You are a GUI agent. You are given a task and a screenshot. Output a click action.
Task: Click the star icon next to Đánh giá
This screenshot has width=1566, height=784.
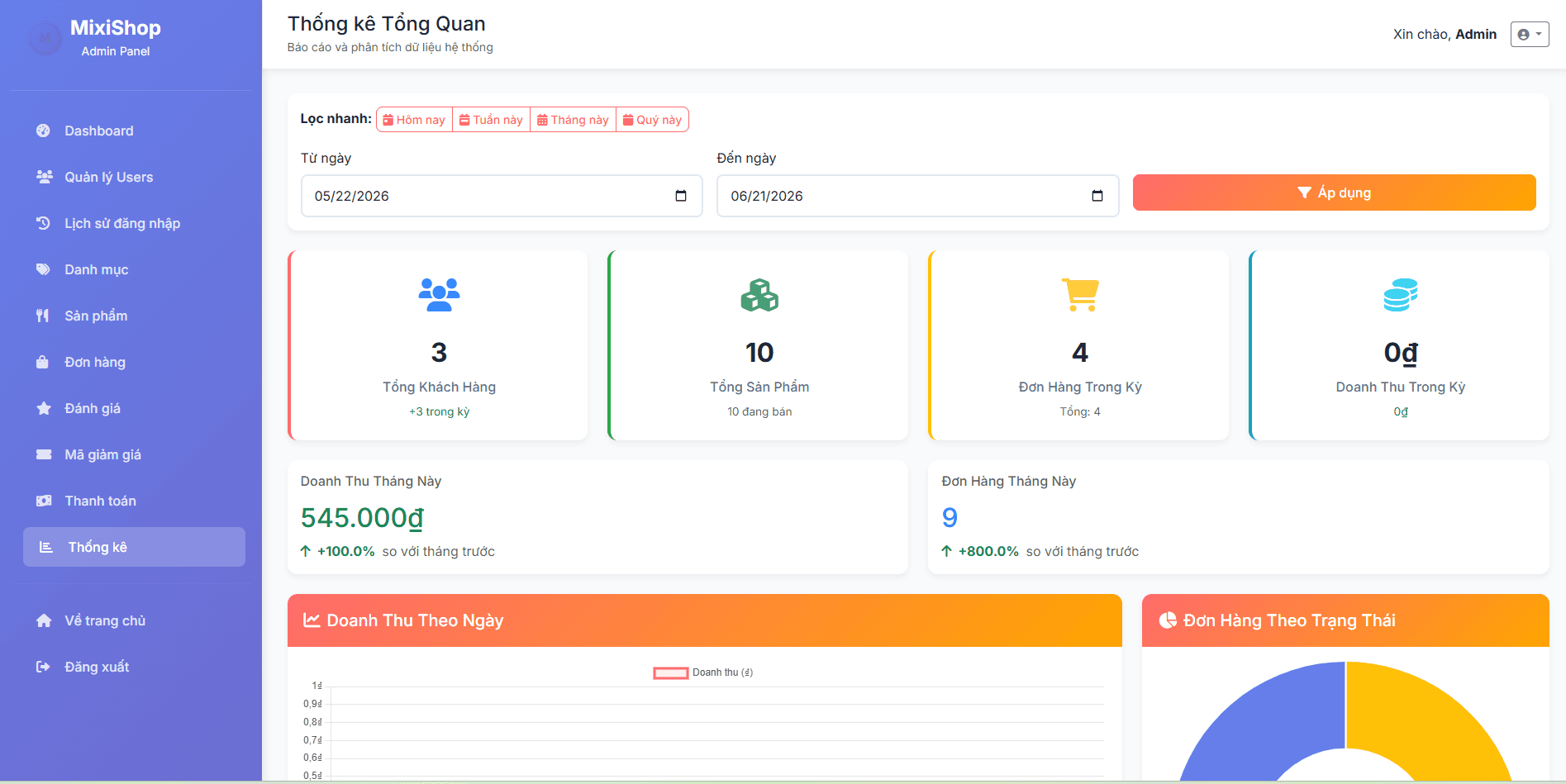point(44,408)
